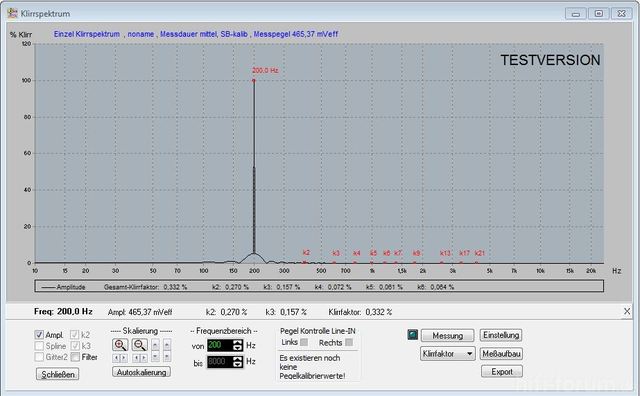Click the Meßaufbau button
This screenshot has height=396, width=640.
[x=501, y=354]
